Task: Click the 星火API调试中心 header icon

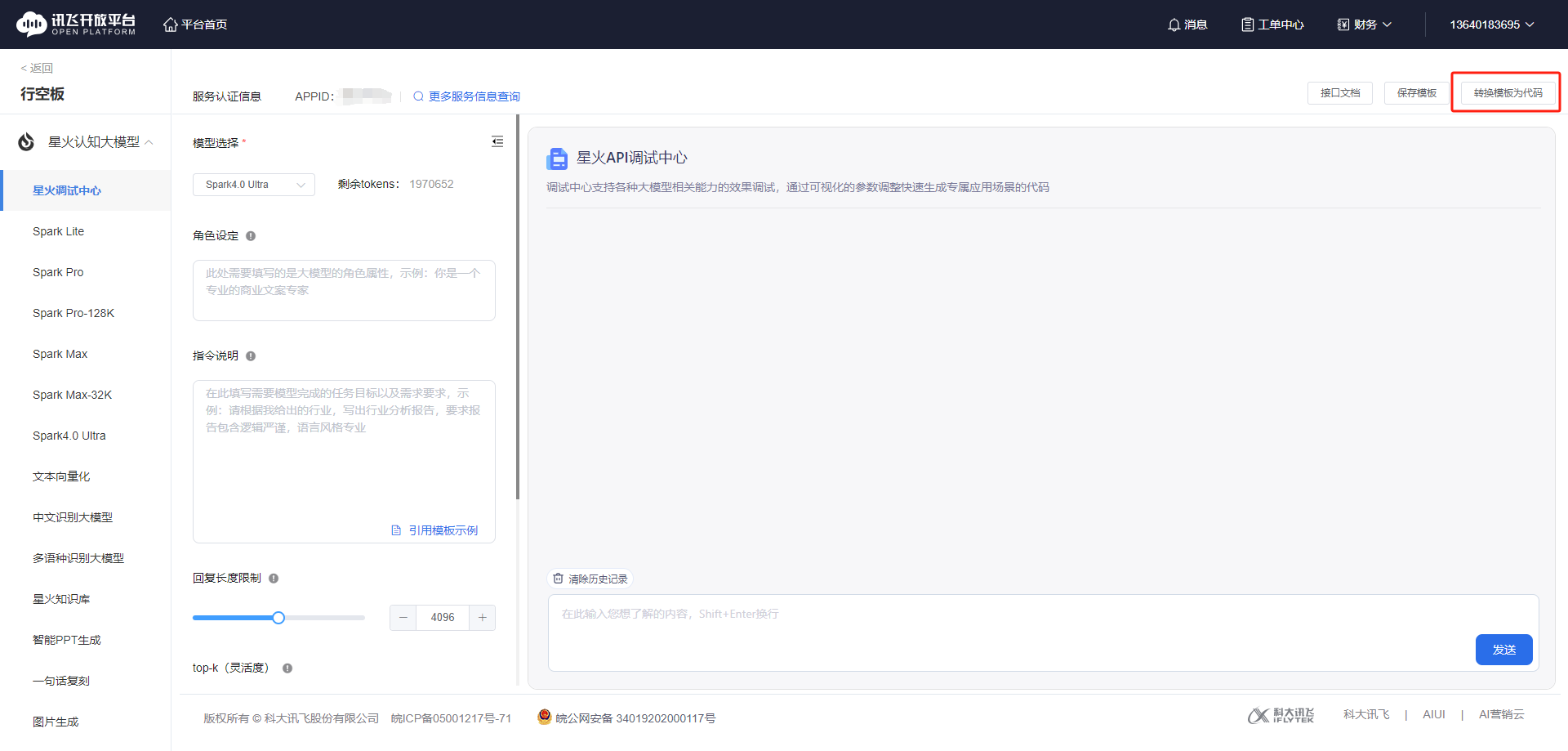Action: click(x=557, y=158)
